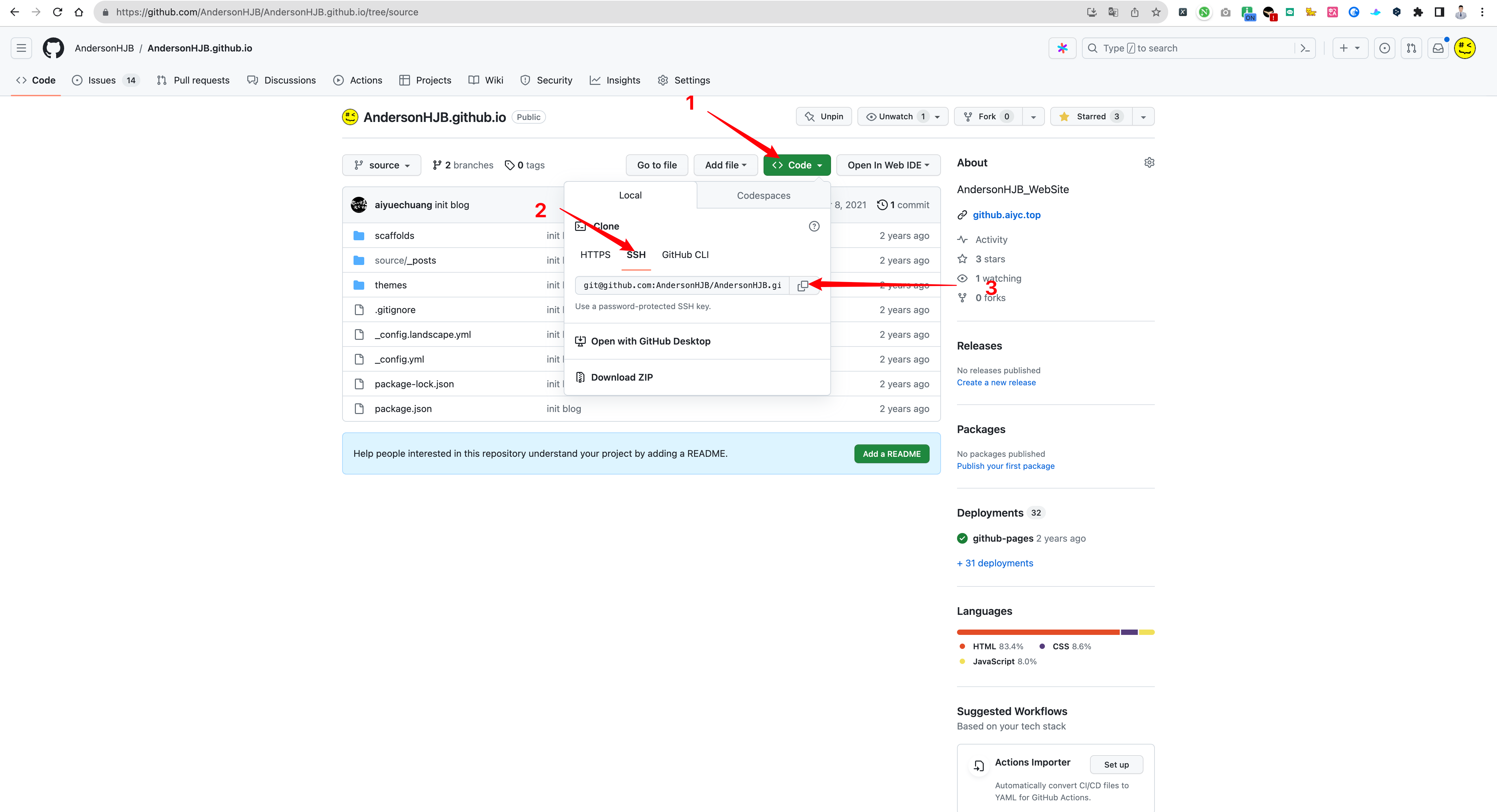Select the GitHub CLI clone option

pyautogui.click(x=685, y=255)
